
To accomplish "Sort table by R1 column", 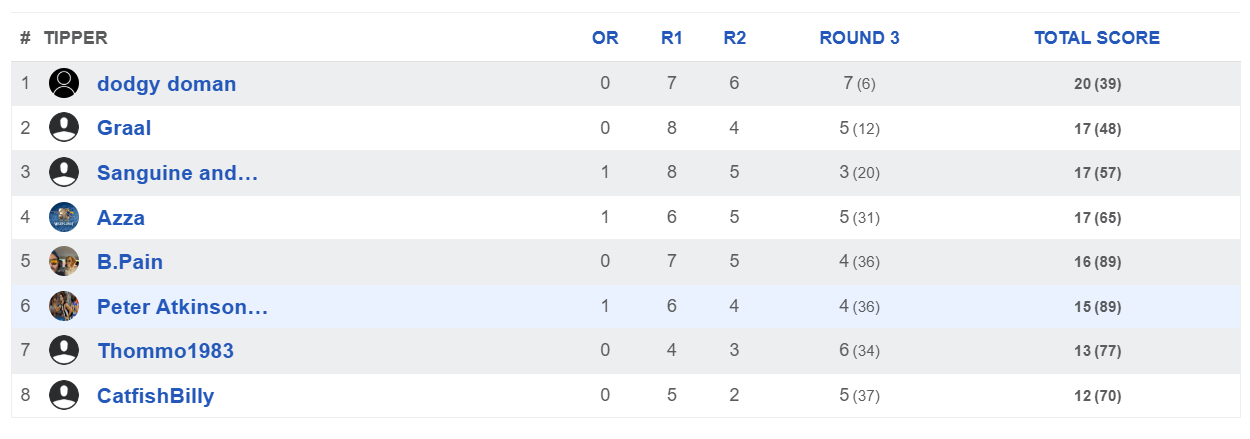I will [671, 38].
